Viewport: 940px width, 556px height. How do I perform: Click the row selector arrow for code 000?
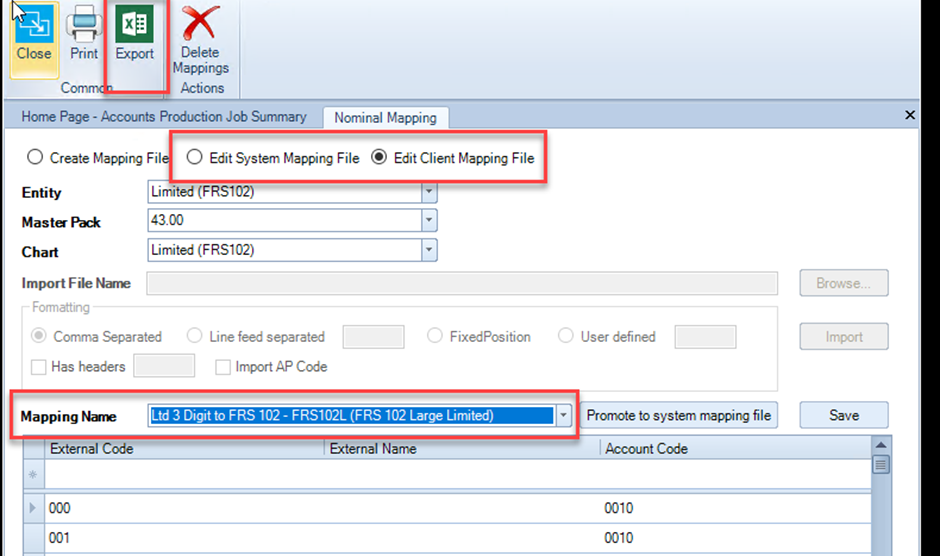(x=33, y=508)
